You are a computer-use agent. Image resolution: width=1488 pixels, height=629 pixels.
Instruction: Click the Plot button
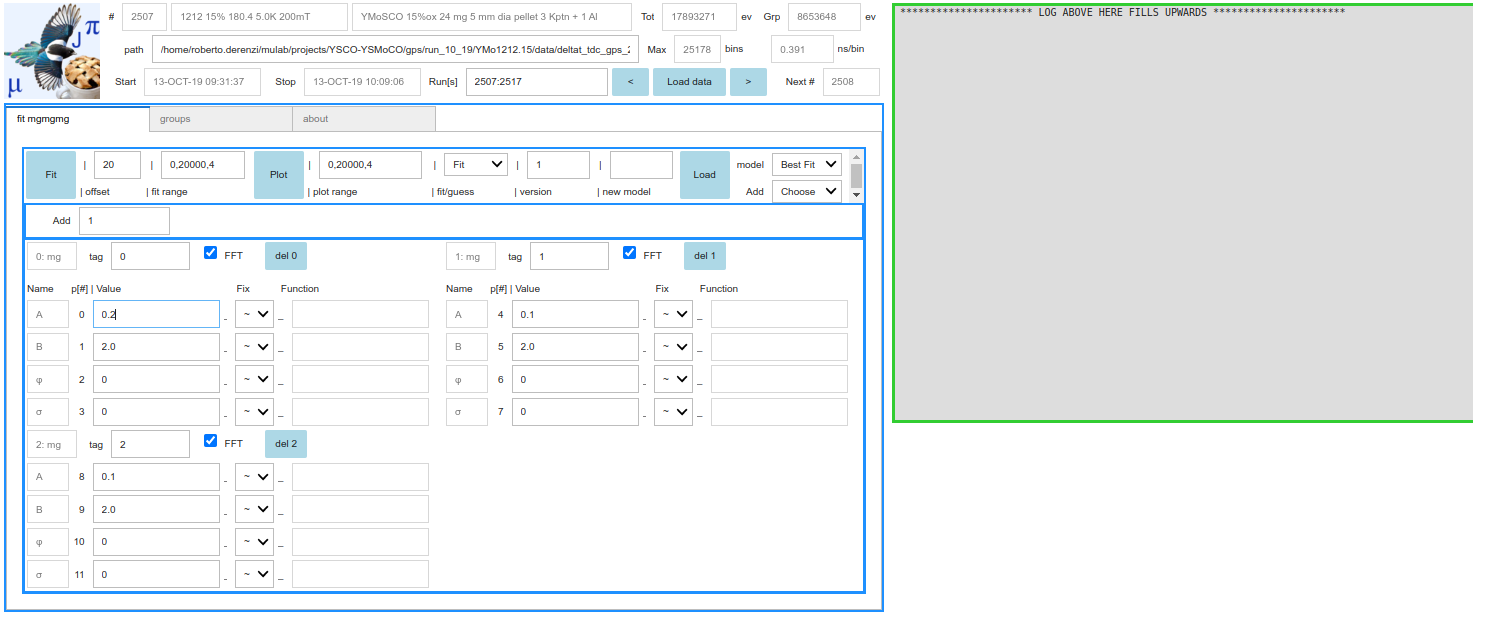(279, 175)
